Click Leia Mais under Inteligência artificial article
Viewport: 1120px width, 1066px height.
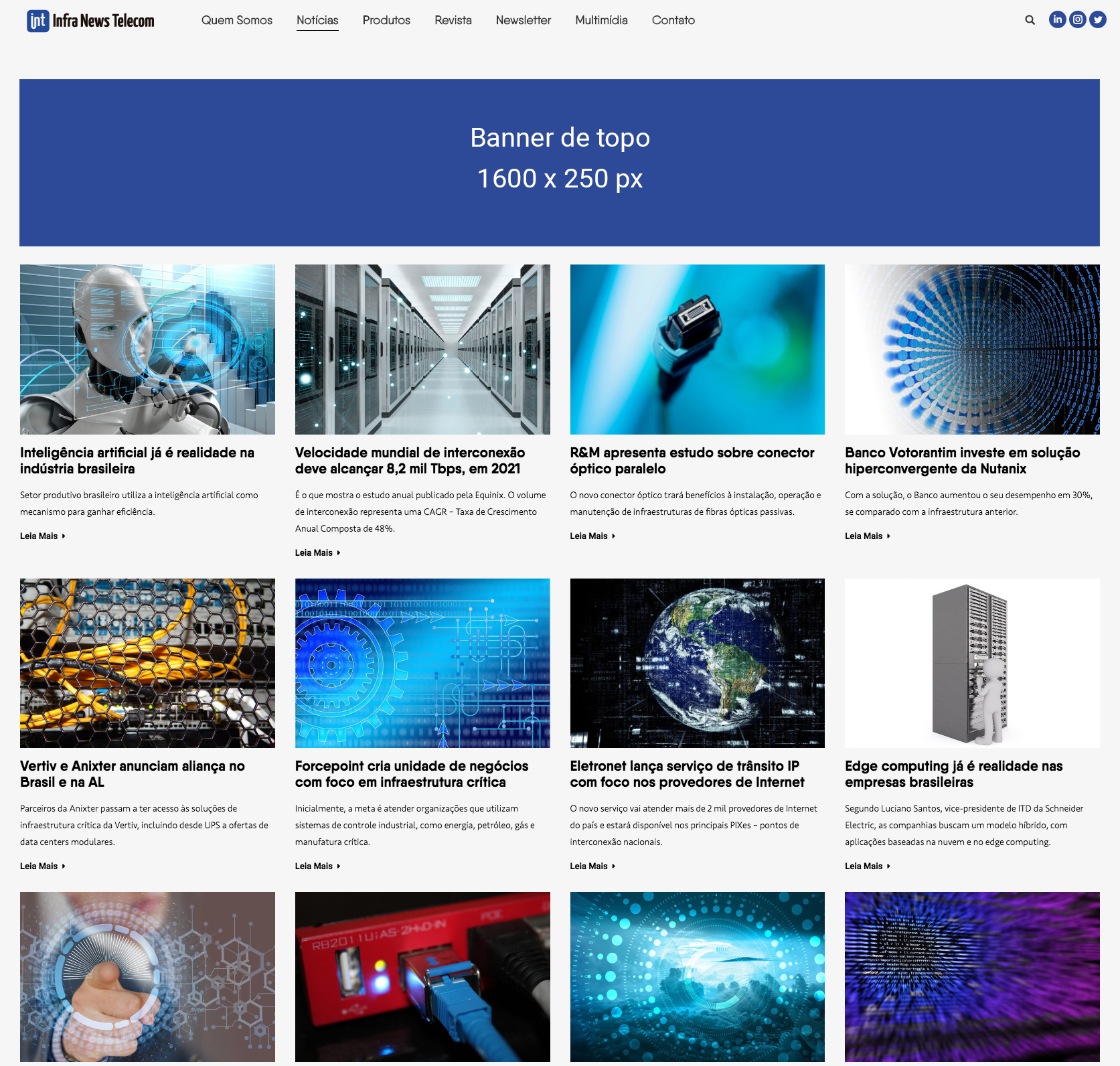tap(43, 536)
